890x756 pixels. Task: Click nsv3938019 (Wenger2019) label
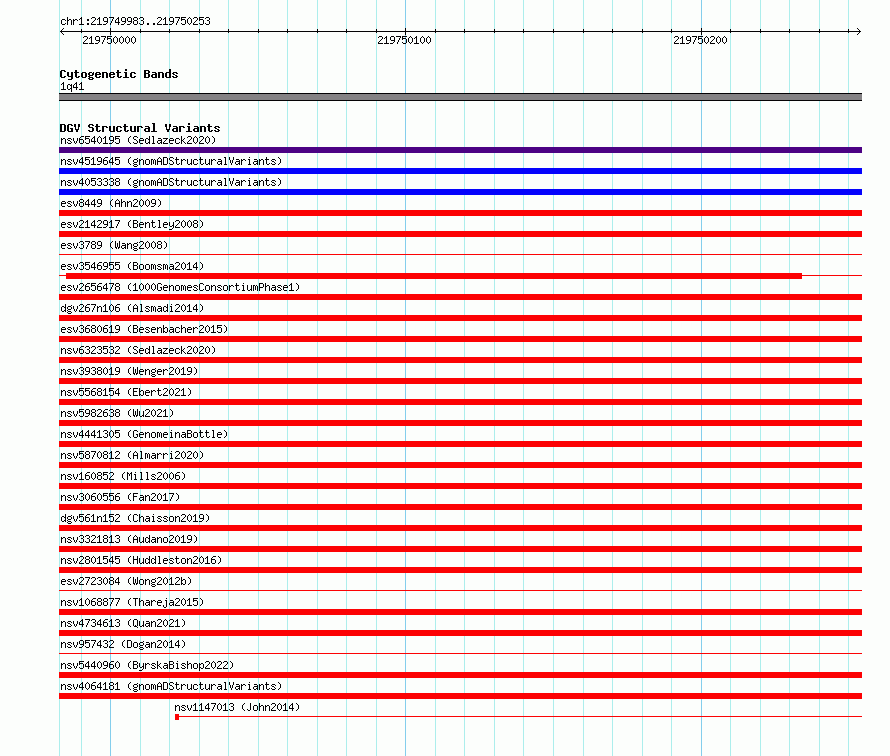[x=129, y=371]
